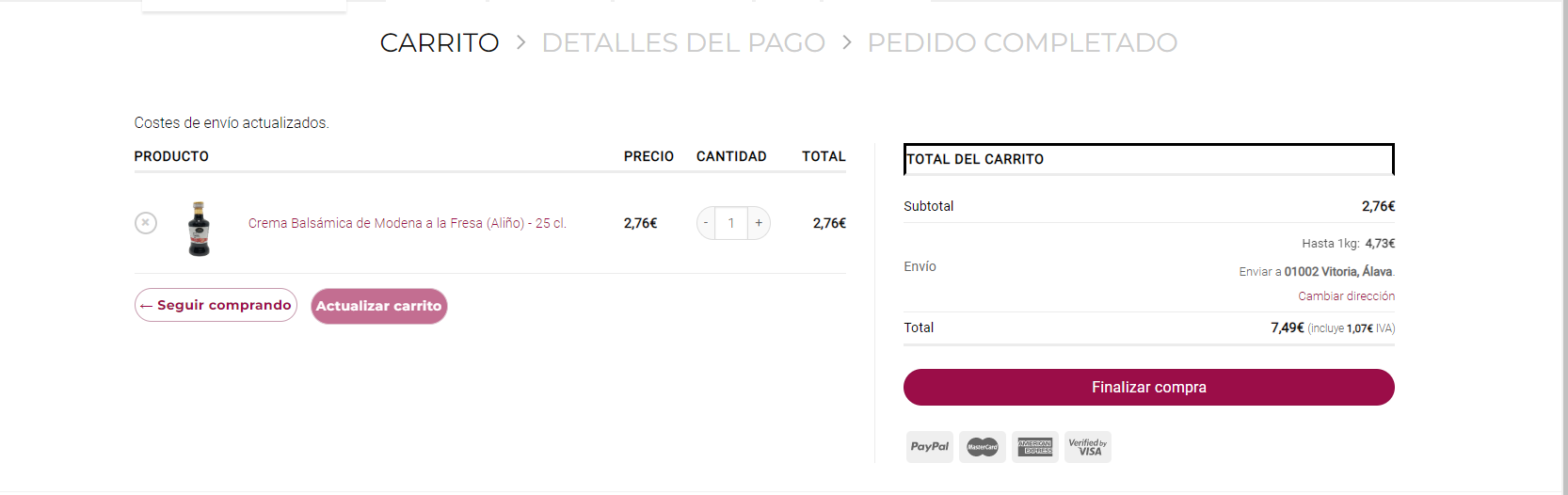Go to the PEDIDO COMPLETADO step
This screenshot has width=1568, height=495.
pos(1022,42)
